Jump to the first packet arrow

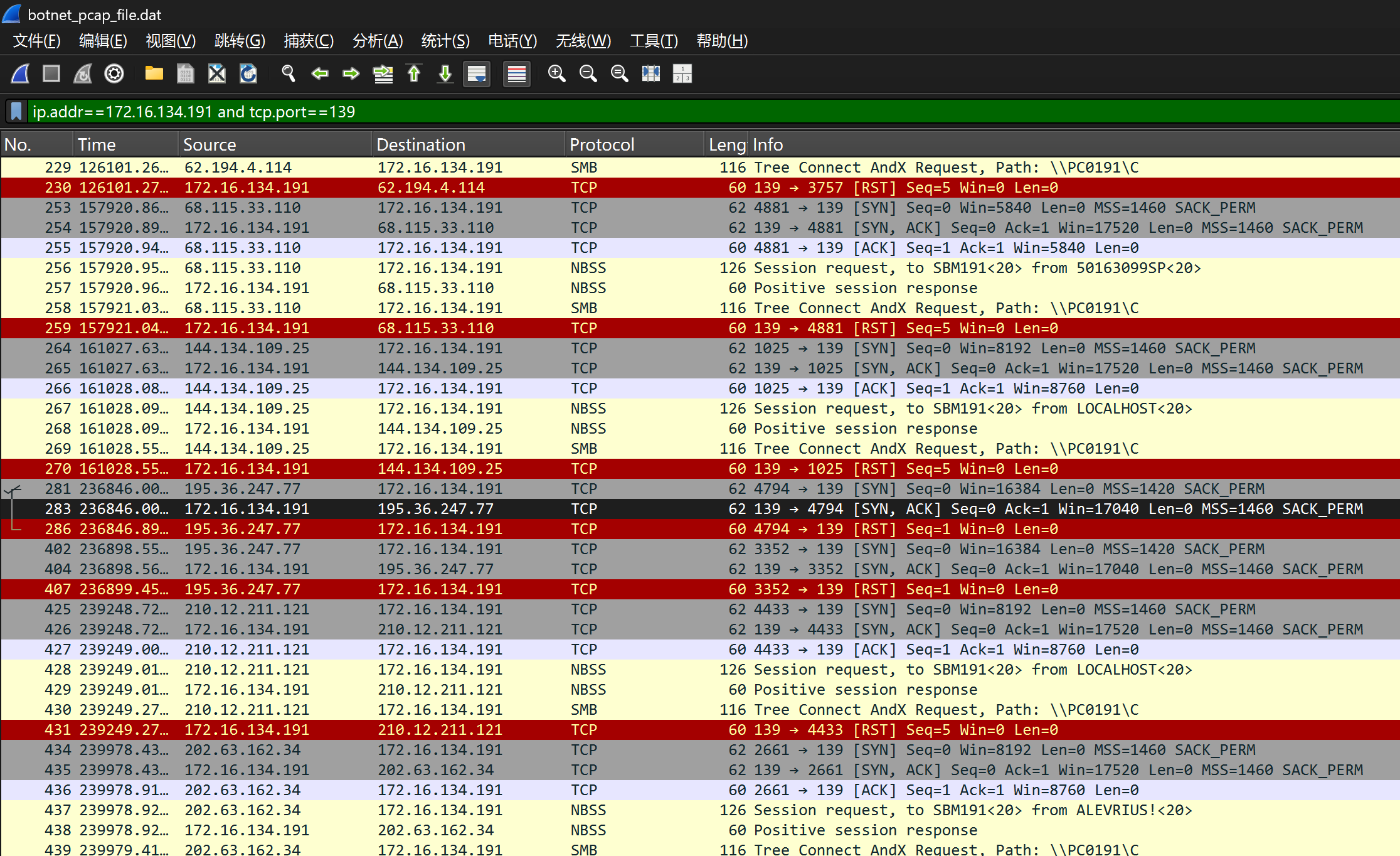[x=414, y=74]
